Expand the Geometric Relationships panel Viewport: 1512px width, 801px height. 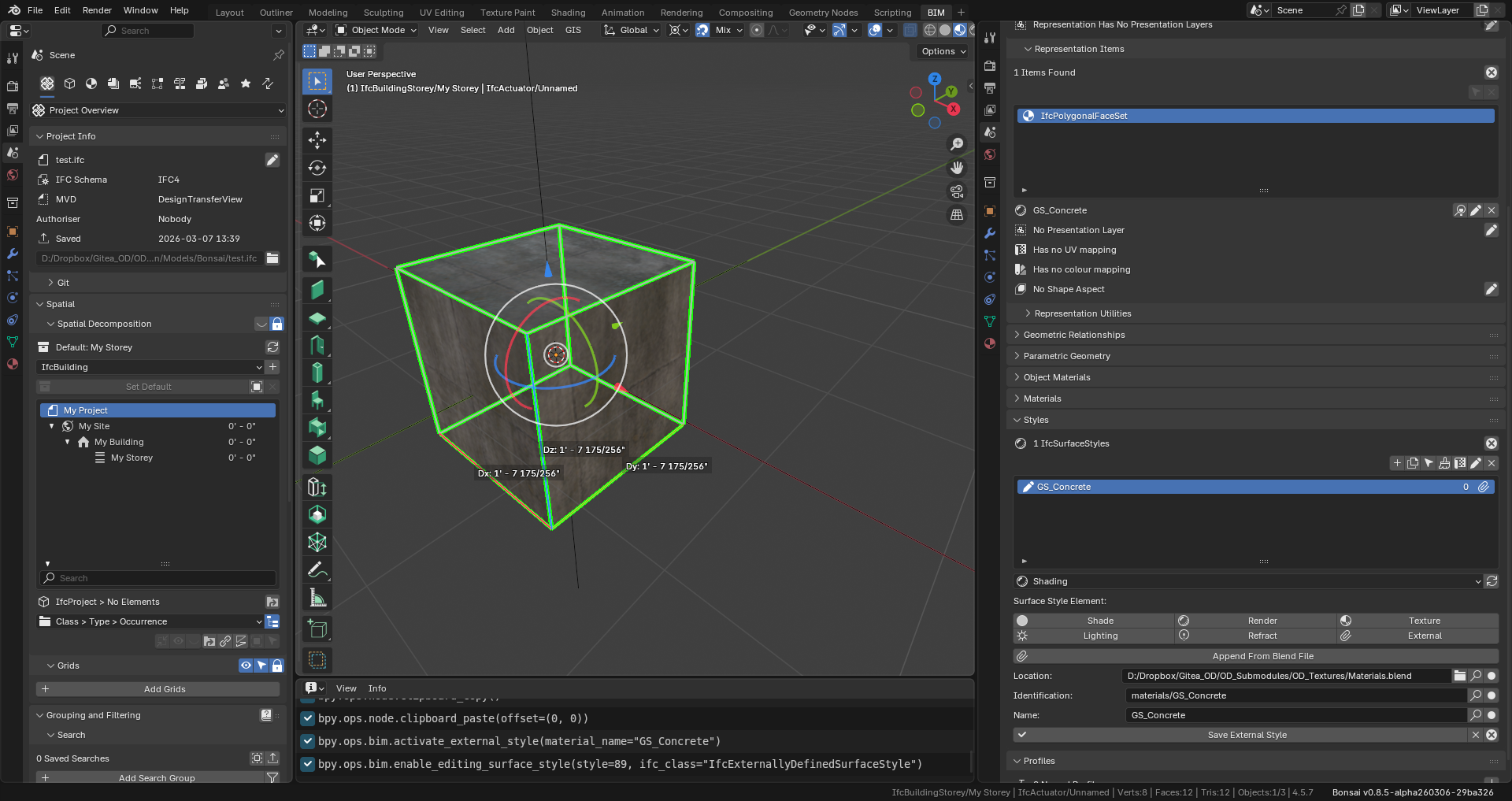point(1074,335)
